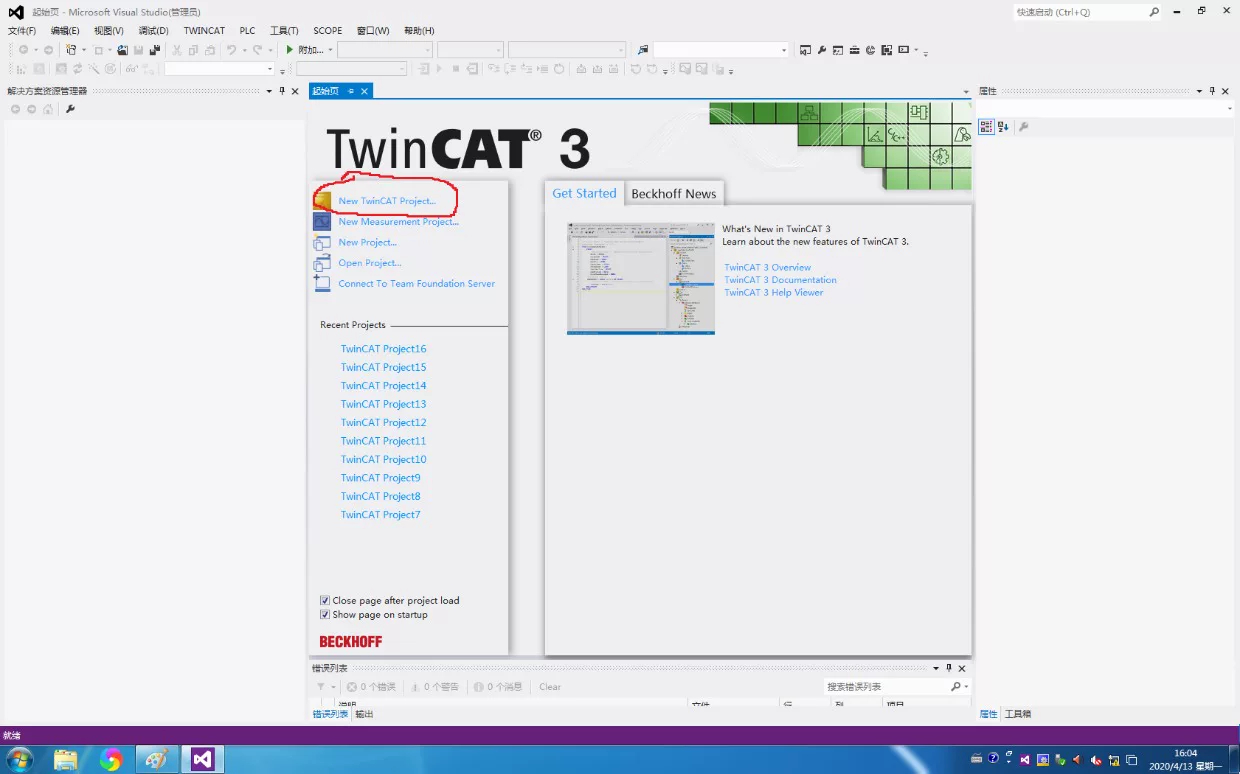
Task: Toggle Close page after project load checkbox
Action: (x=325, y=601)
